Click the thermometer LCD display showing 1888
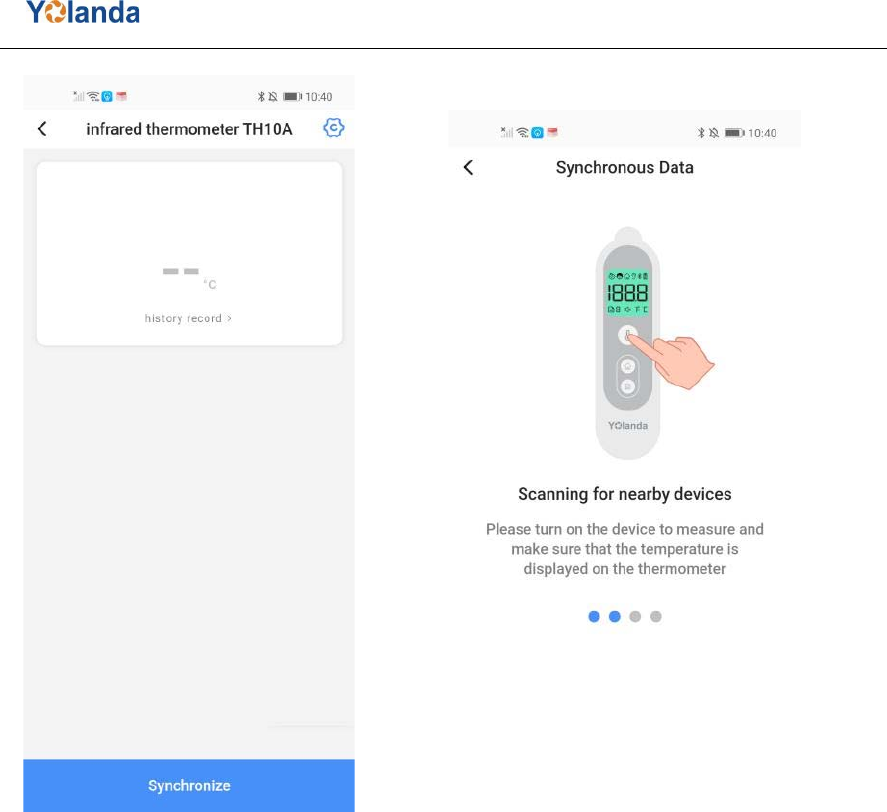Image resolution: width=887 pixels, height=812 pixels. (x=627, y=292)
